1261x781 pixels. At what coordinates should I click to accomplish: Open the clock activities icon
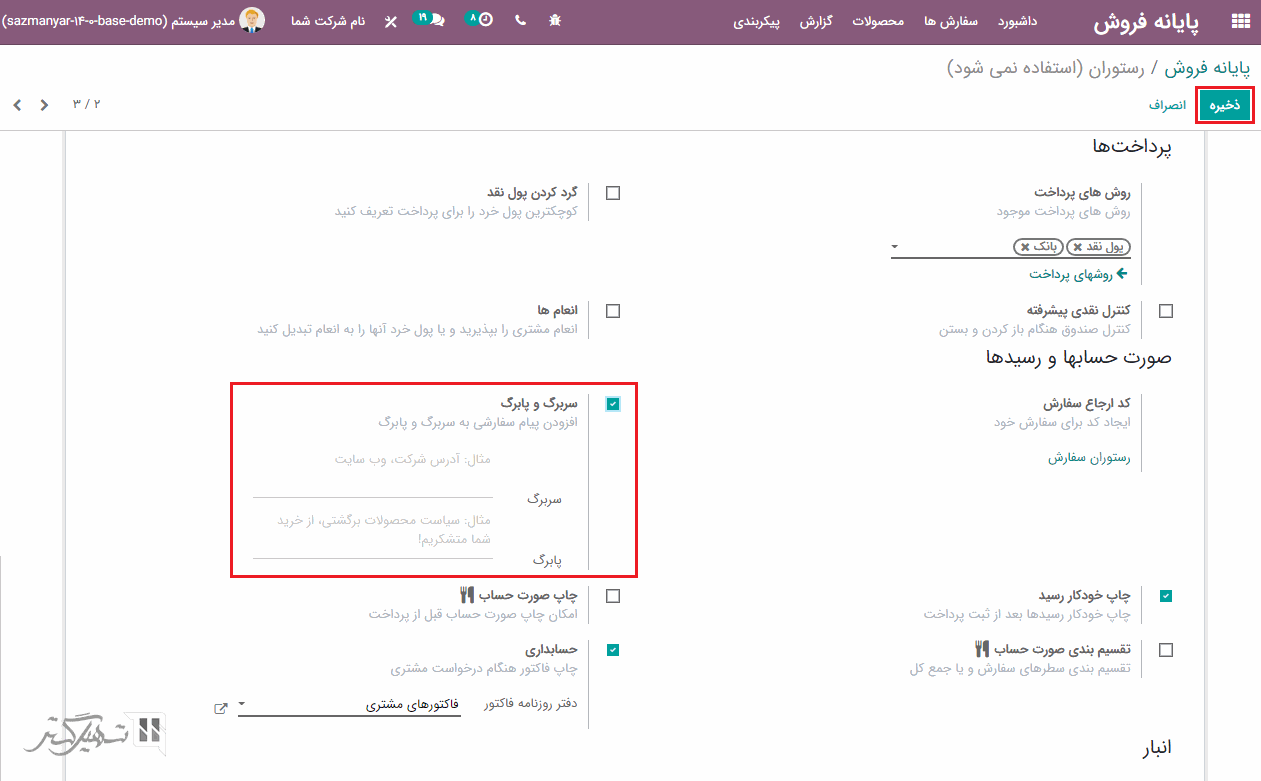coord(480,20)
